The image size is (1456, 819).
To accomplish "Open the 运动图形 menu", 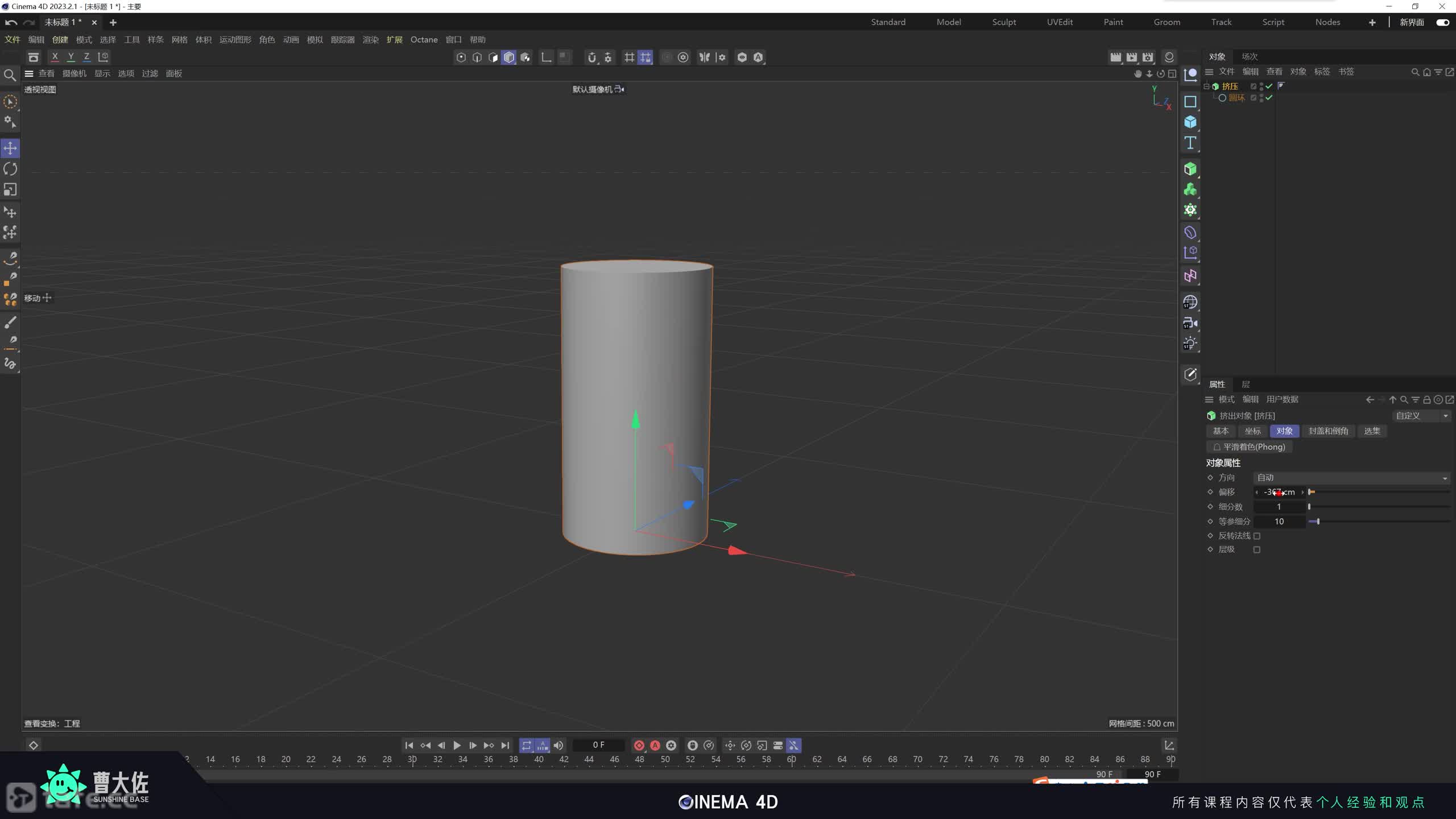I will tap(235, 39).
